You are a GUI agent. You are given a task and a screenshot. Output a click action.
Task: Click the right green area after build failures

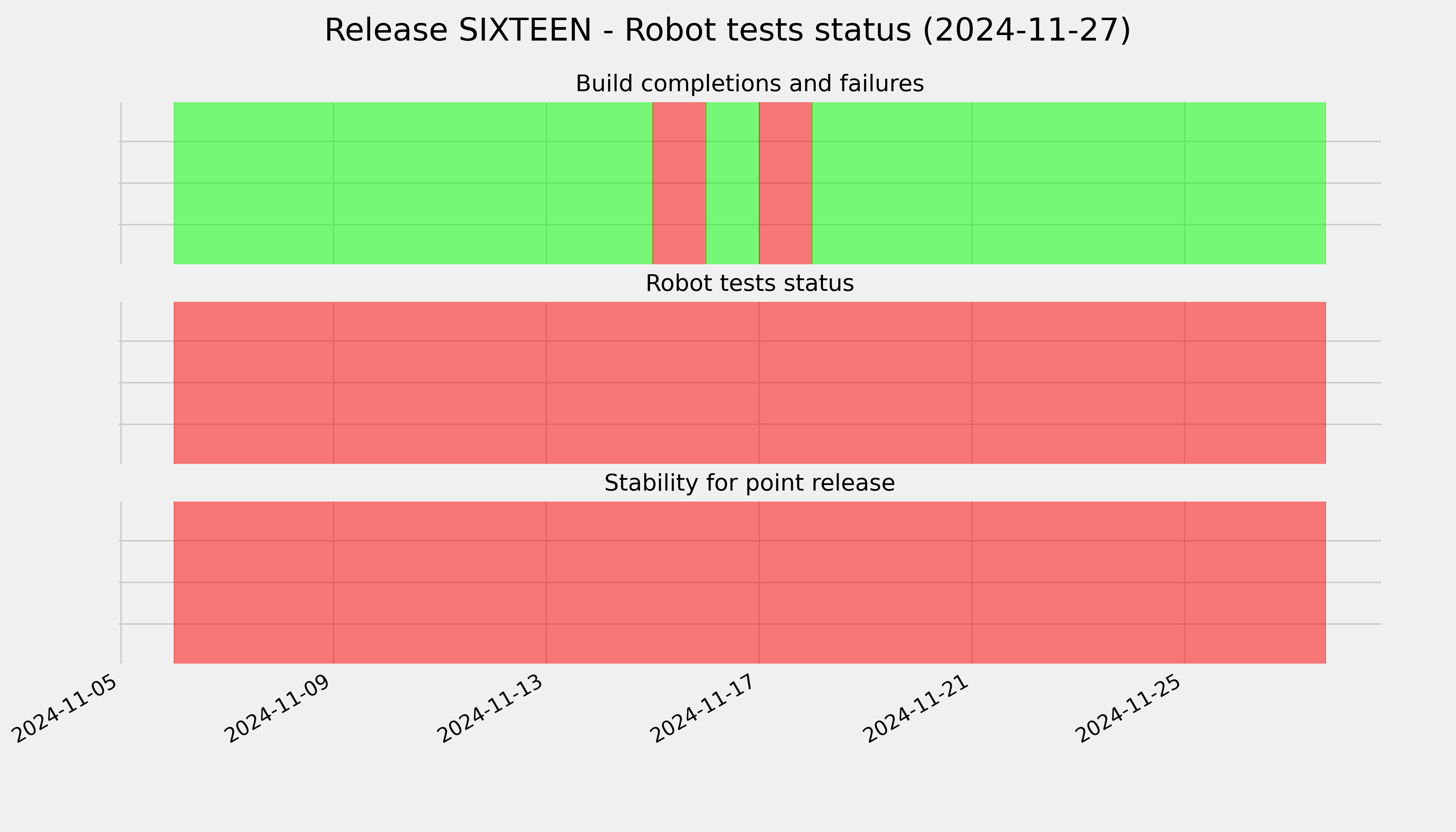(1069, 183)
